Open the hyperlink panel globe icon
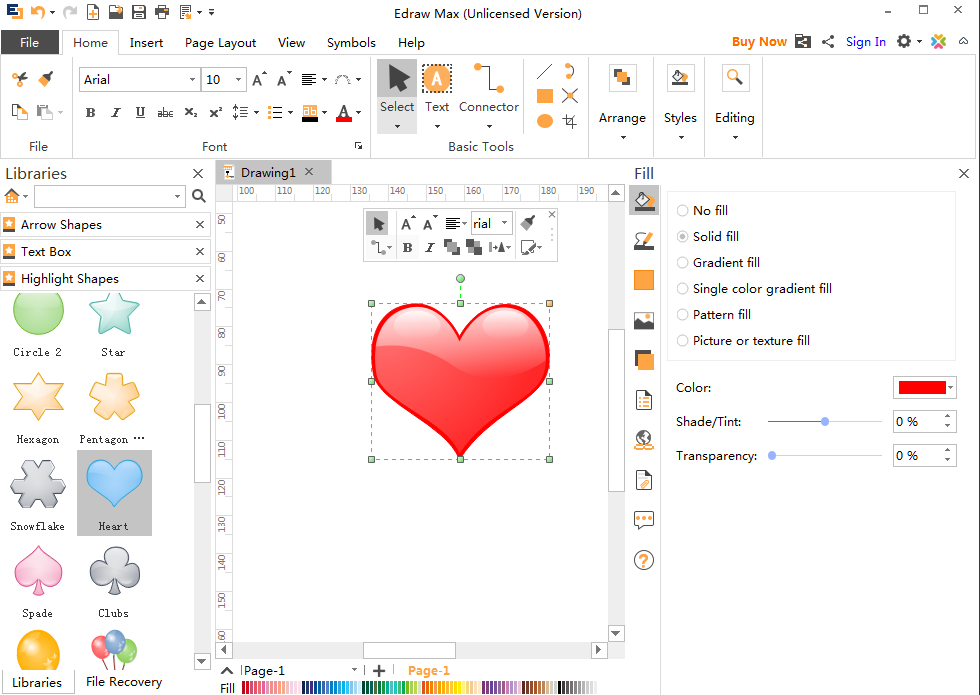This screenshot has height=695, width=980. coord(644,440)
